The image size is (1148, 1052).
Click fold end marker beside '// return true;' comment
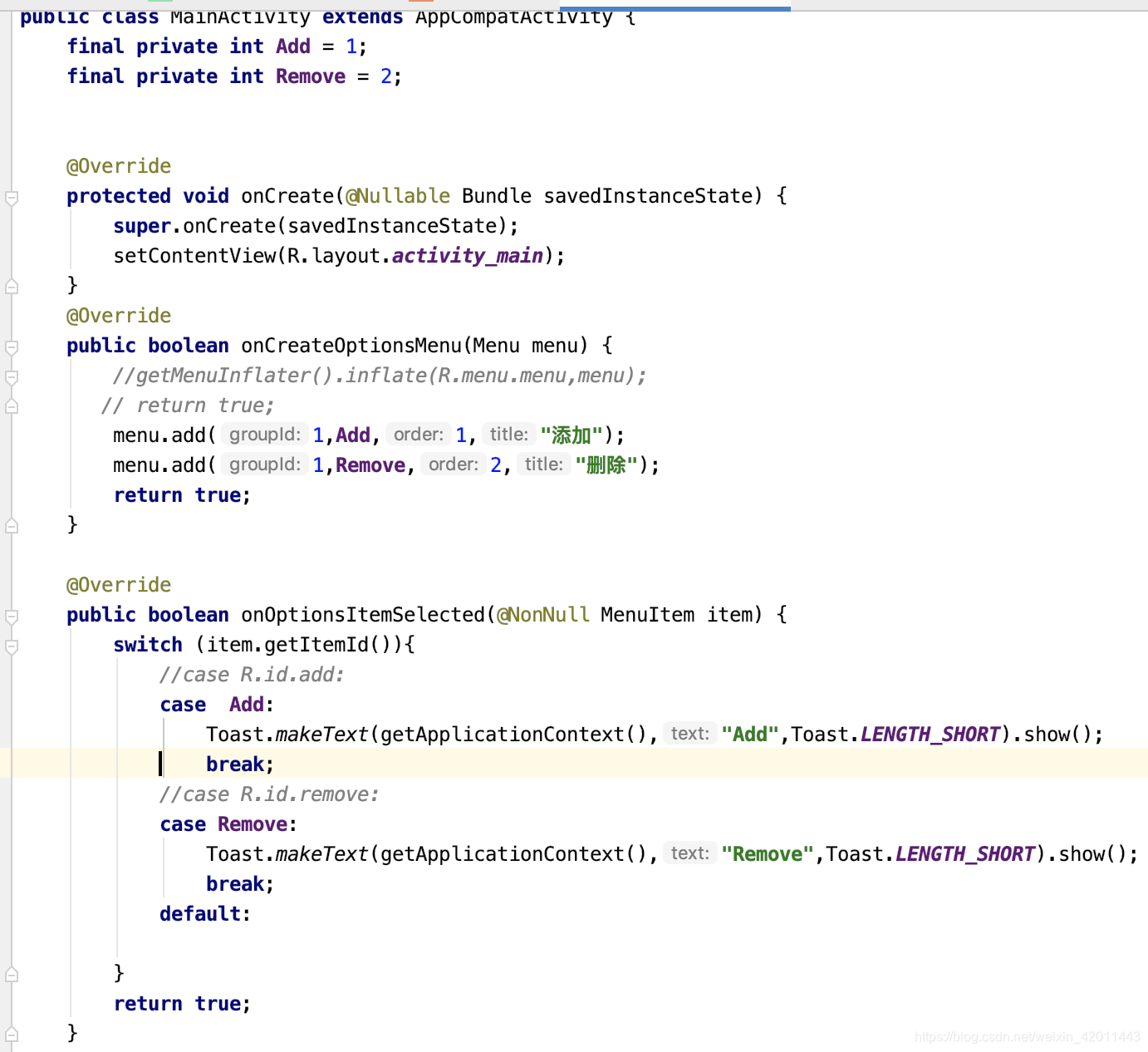click(x=12, y=406)
